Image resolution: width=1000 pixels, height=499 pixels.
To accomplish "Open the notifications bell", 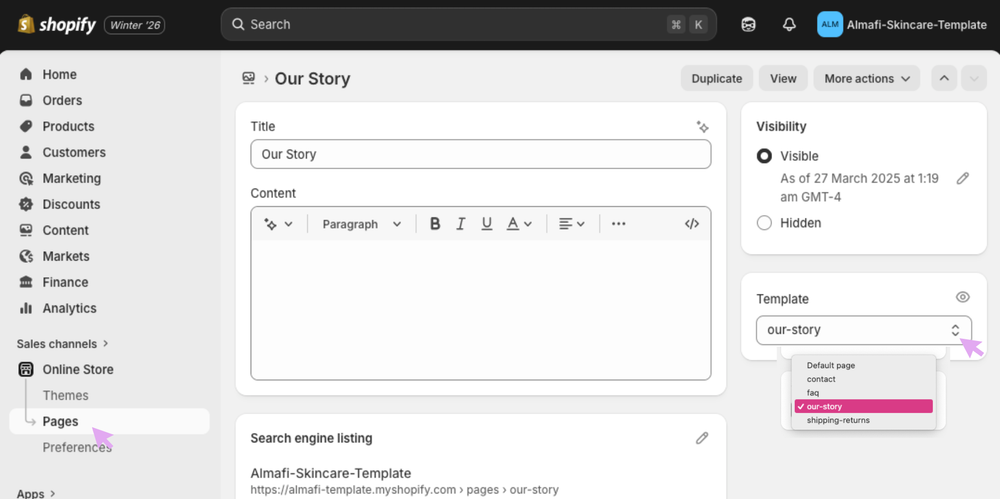I will click(789, 25).
